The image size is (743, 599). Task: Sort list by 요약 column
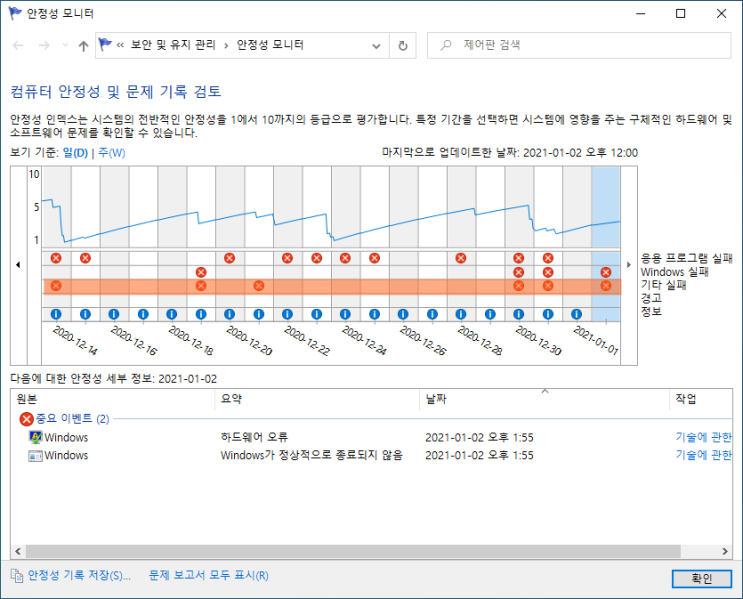pos(317,399)
